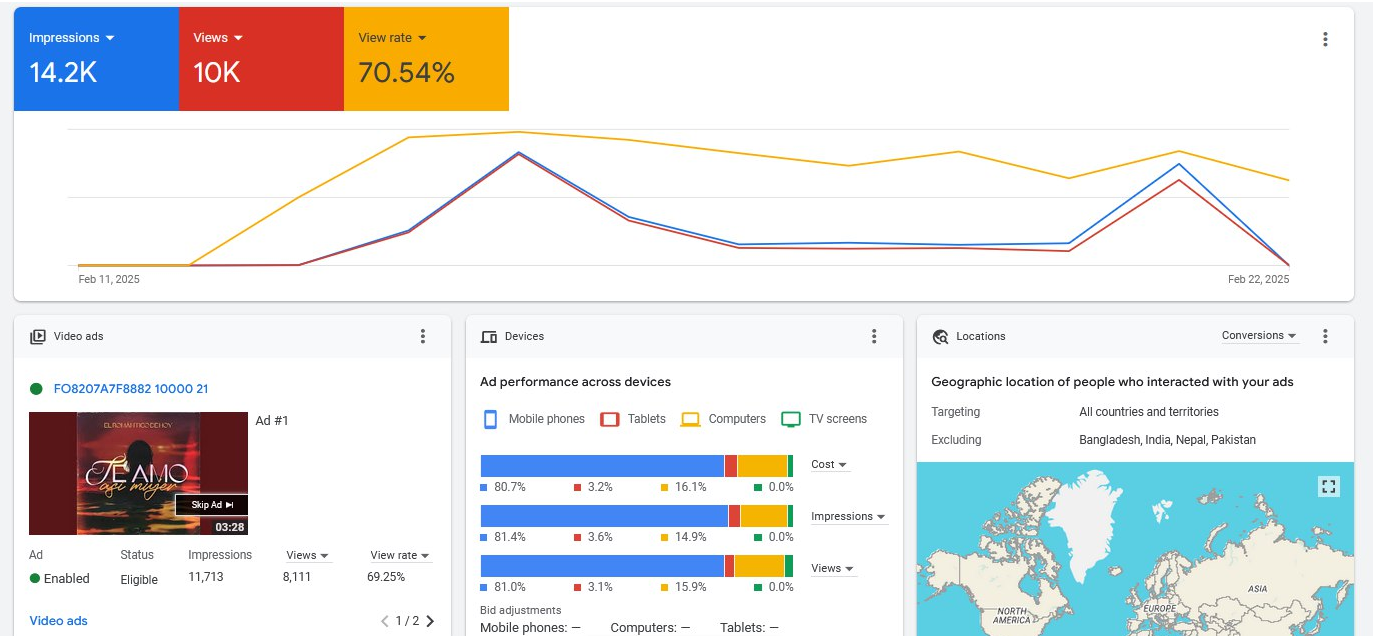This screenshot has width=1373, height=636.
Task: Open the Conversions dropdown in Locations
Action: 1259,336
